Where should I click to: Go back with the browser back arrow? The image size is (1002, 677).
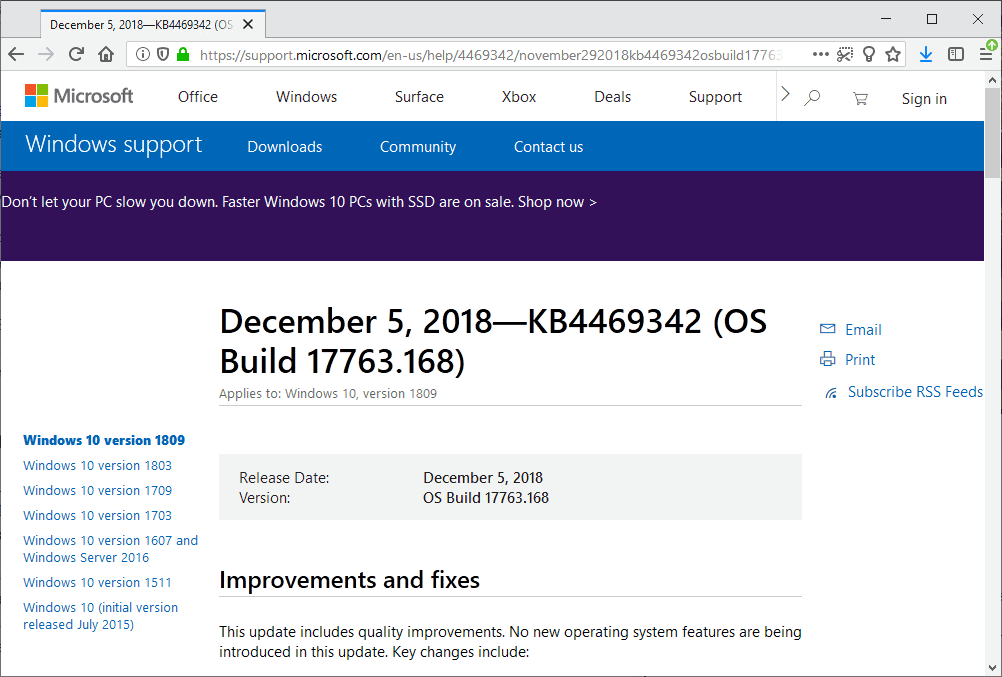[x=16, y=54]
